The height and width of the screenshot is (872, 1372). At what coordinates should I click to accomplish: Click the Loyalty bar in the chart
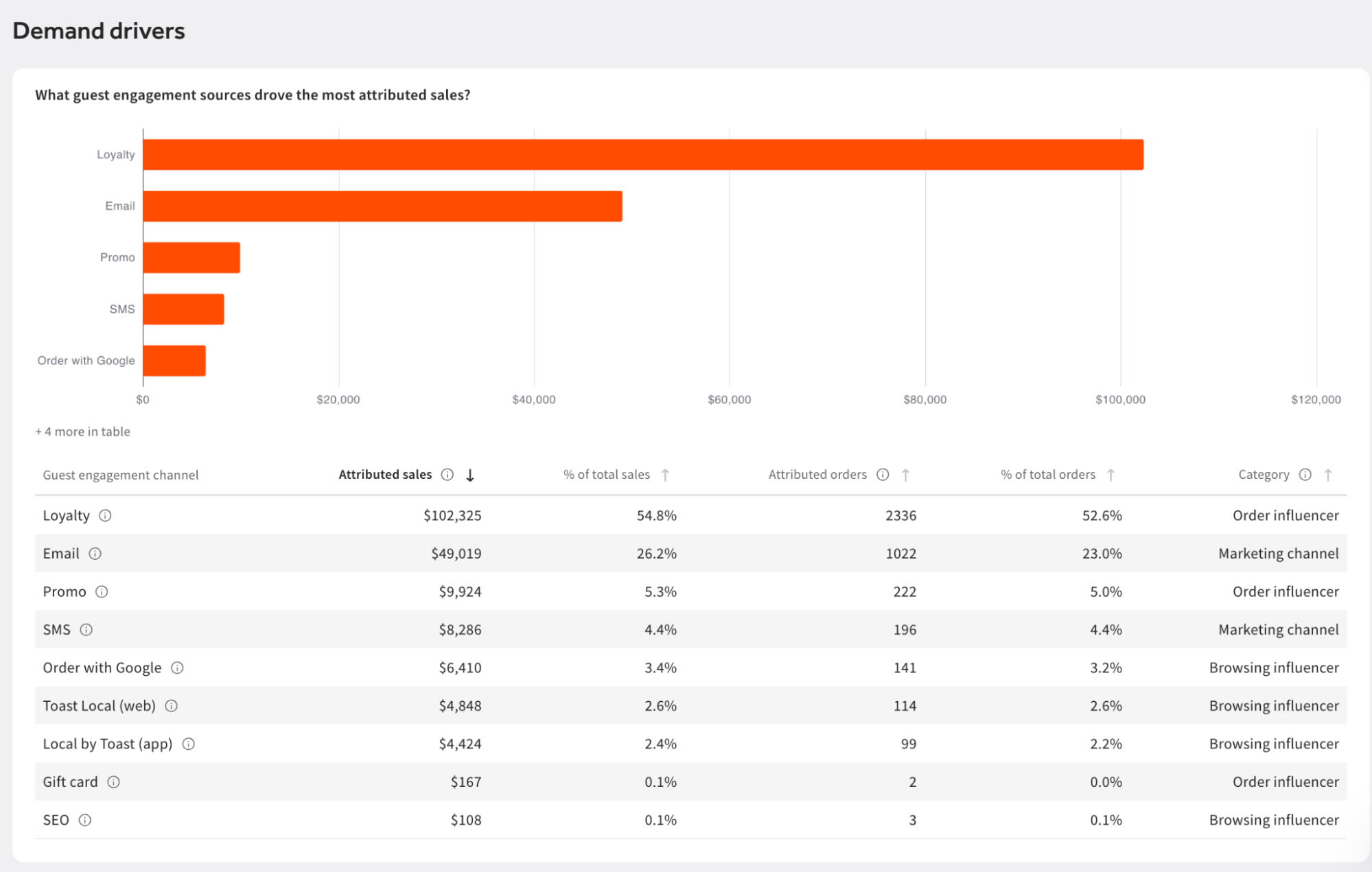click(643, 155)
